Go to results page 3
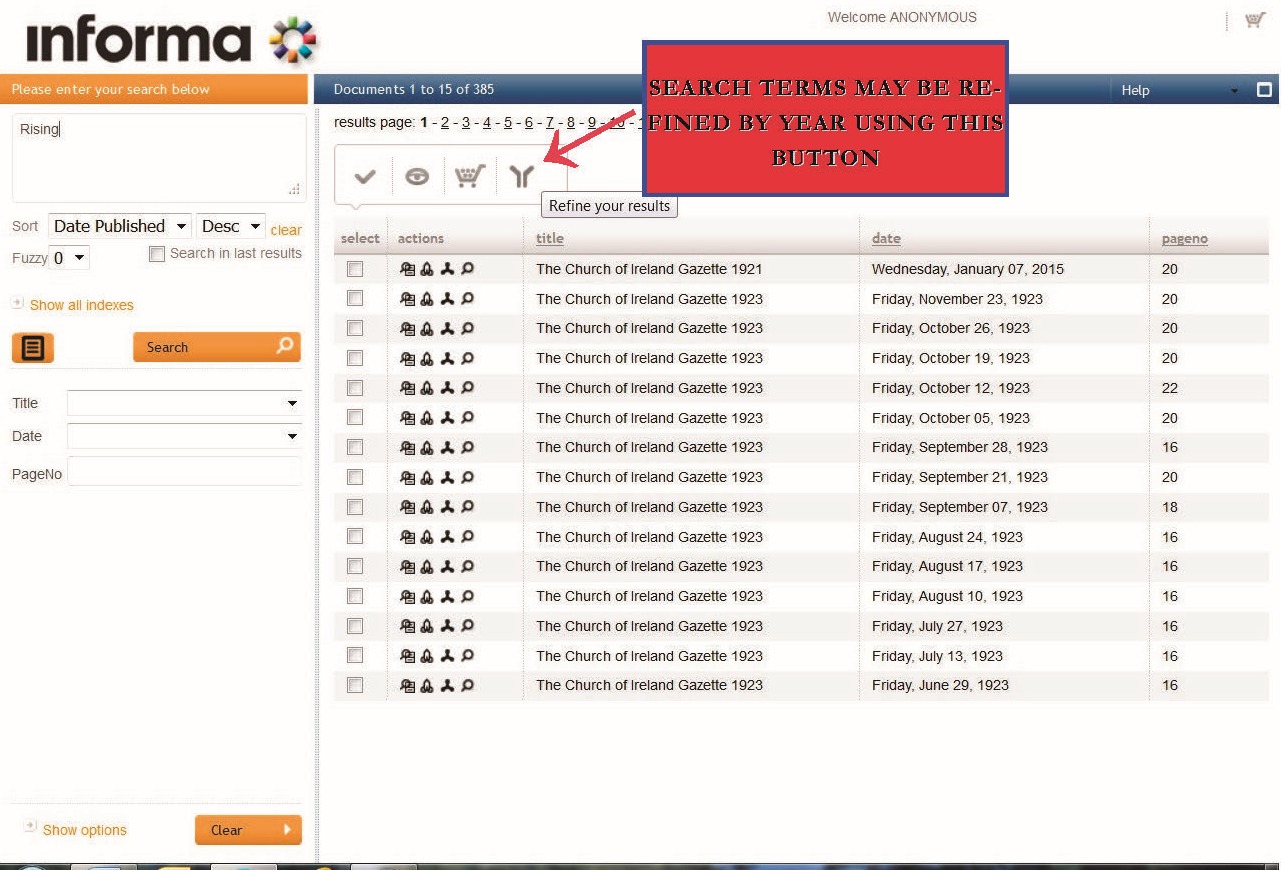Viewport: 1281px width, 870px height. (x=466, y=122)
